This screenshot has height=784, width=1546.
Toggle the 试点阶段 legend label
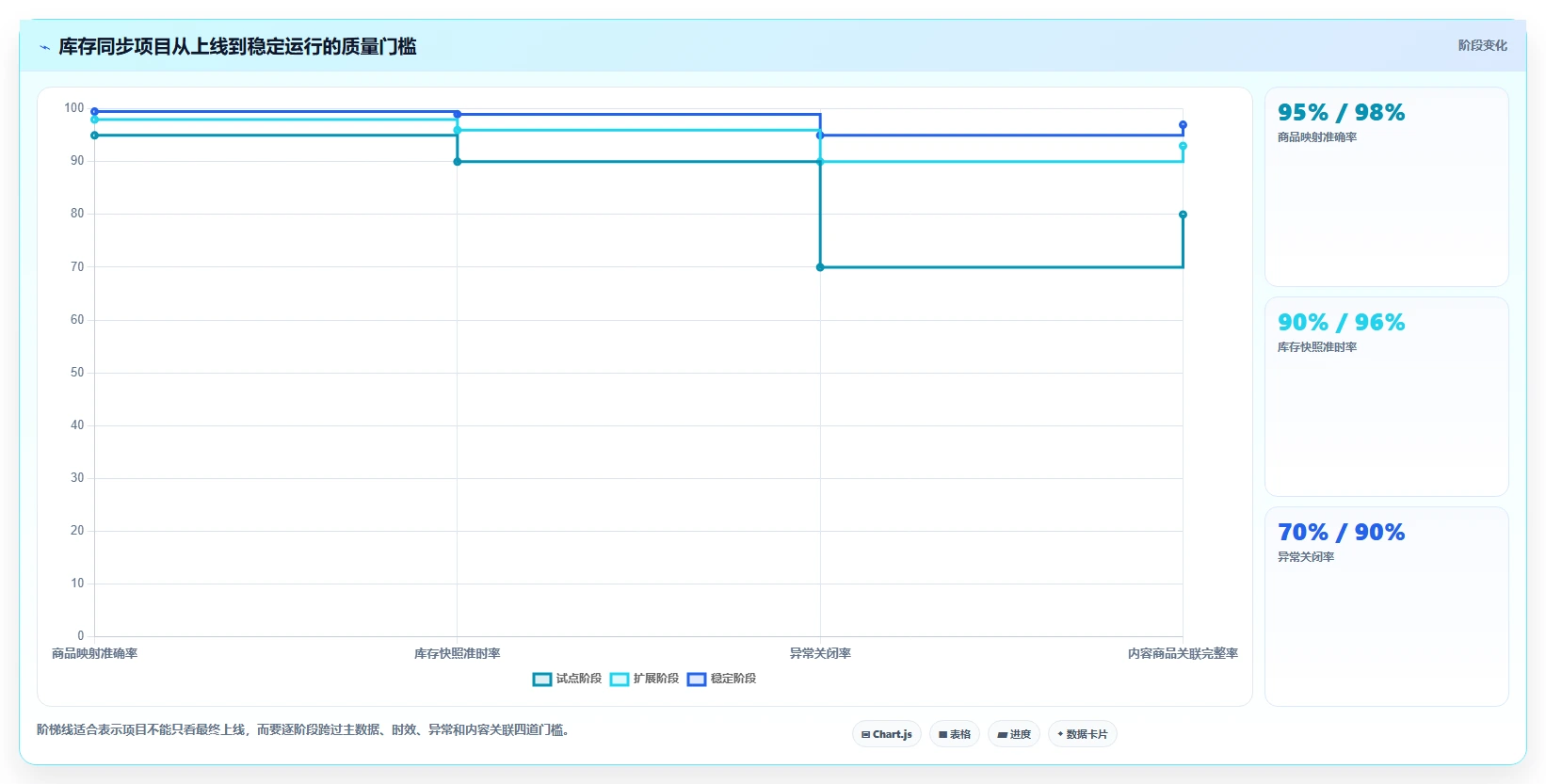point(579,679)
